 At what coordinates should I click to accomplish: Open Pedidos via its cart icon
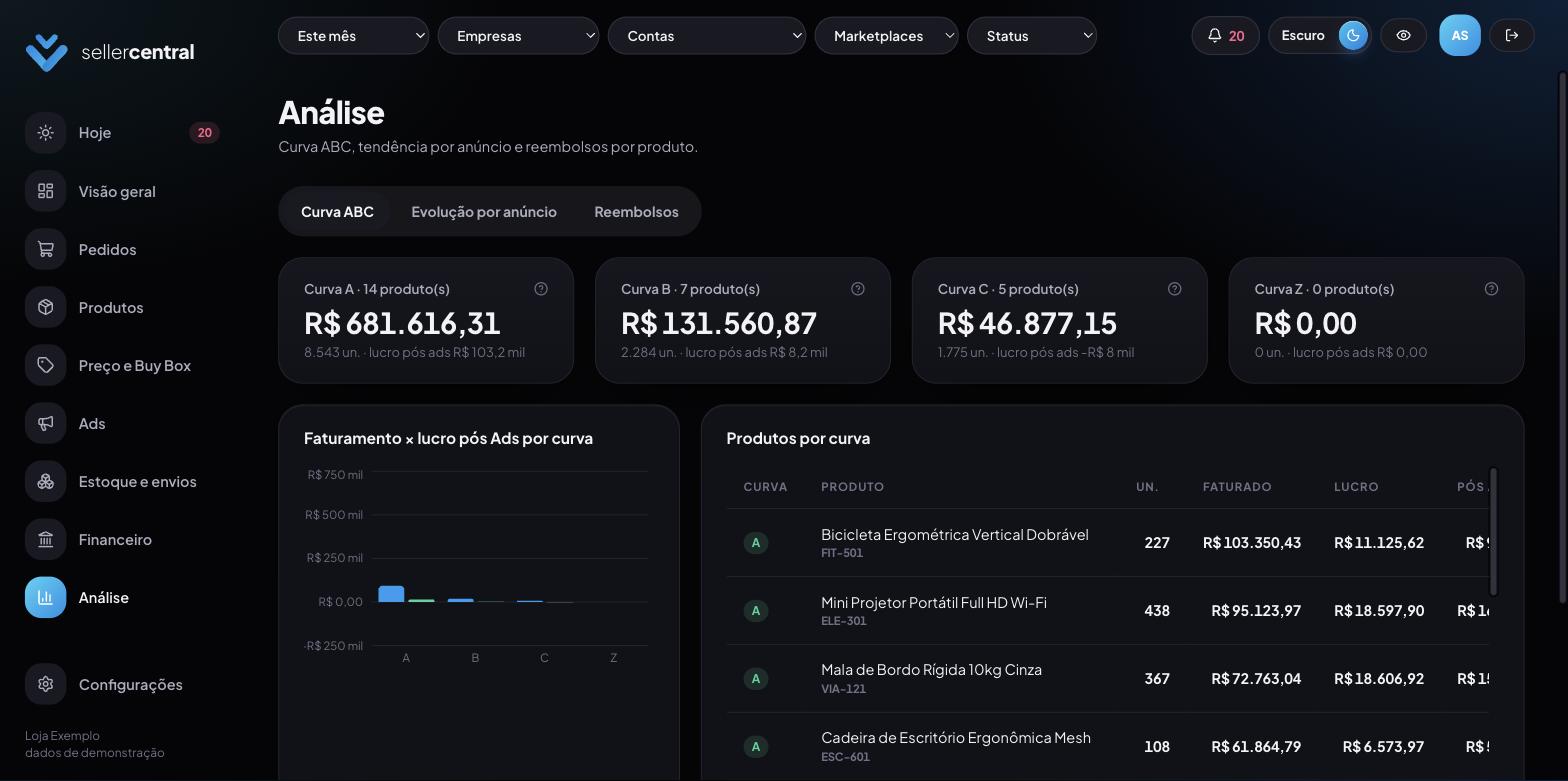pos(45,249)
